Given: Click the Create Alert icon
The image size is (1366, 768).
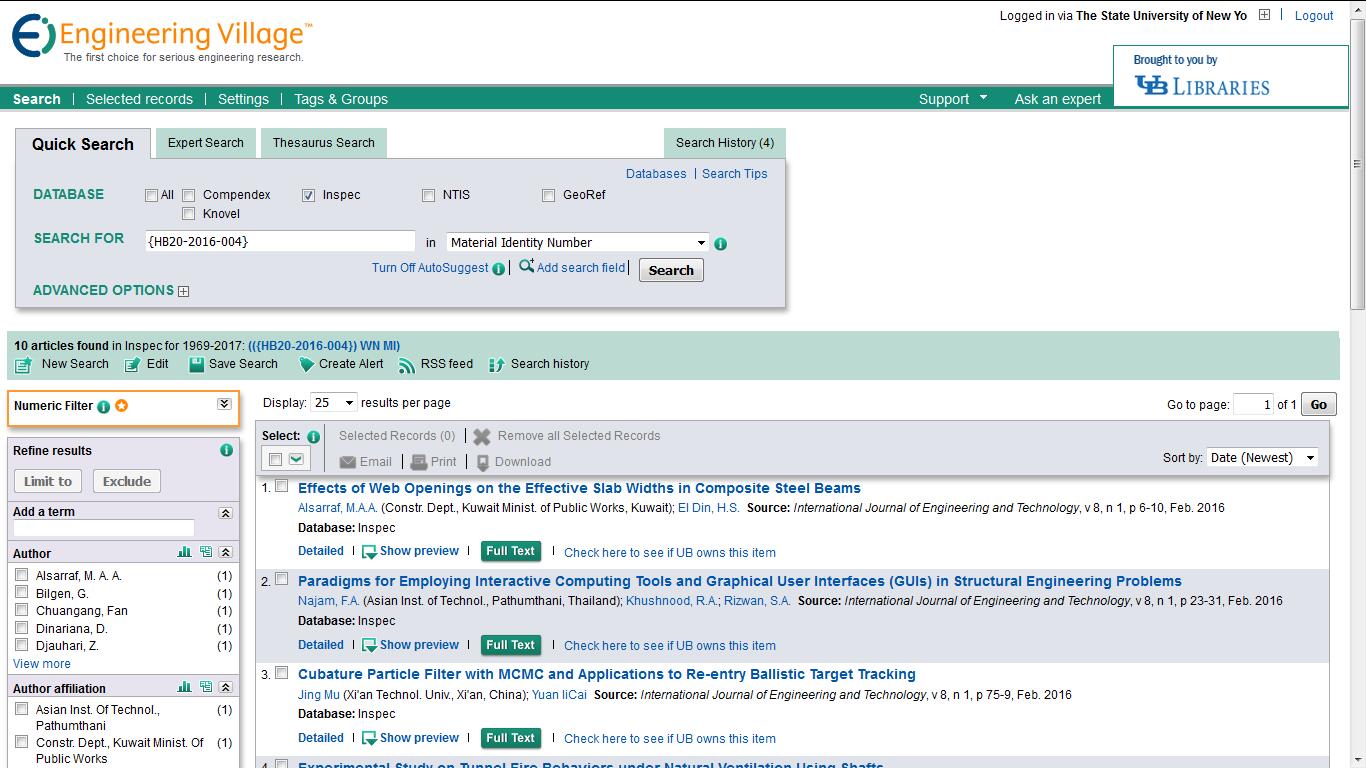Looking at the screenshot, I should [x=306, y=365].
